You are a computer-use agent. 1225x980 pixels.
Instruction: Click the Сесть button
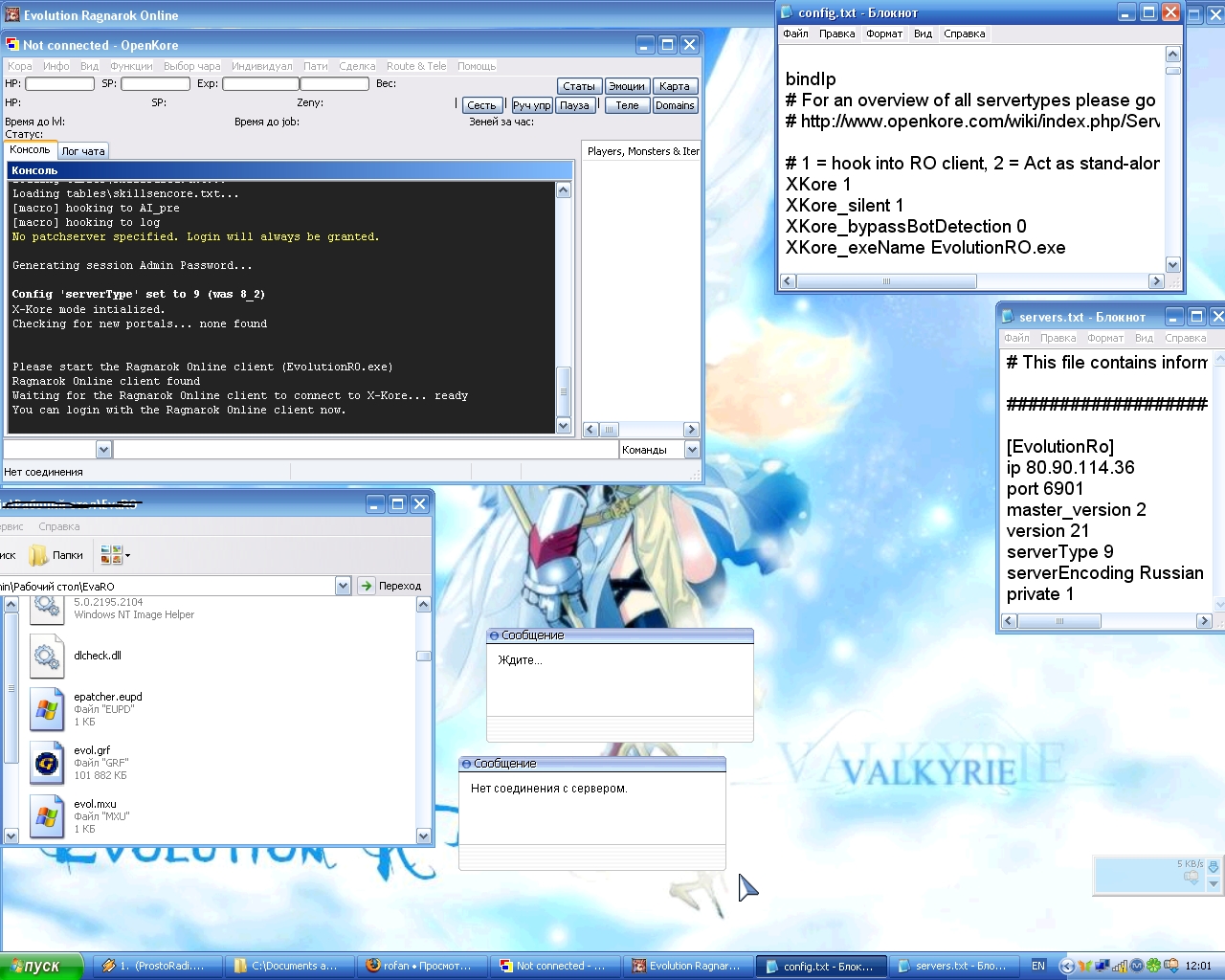tap(481, 105)
